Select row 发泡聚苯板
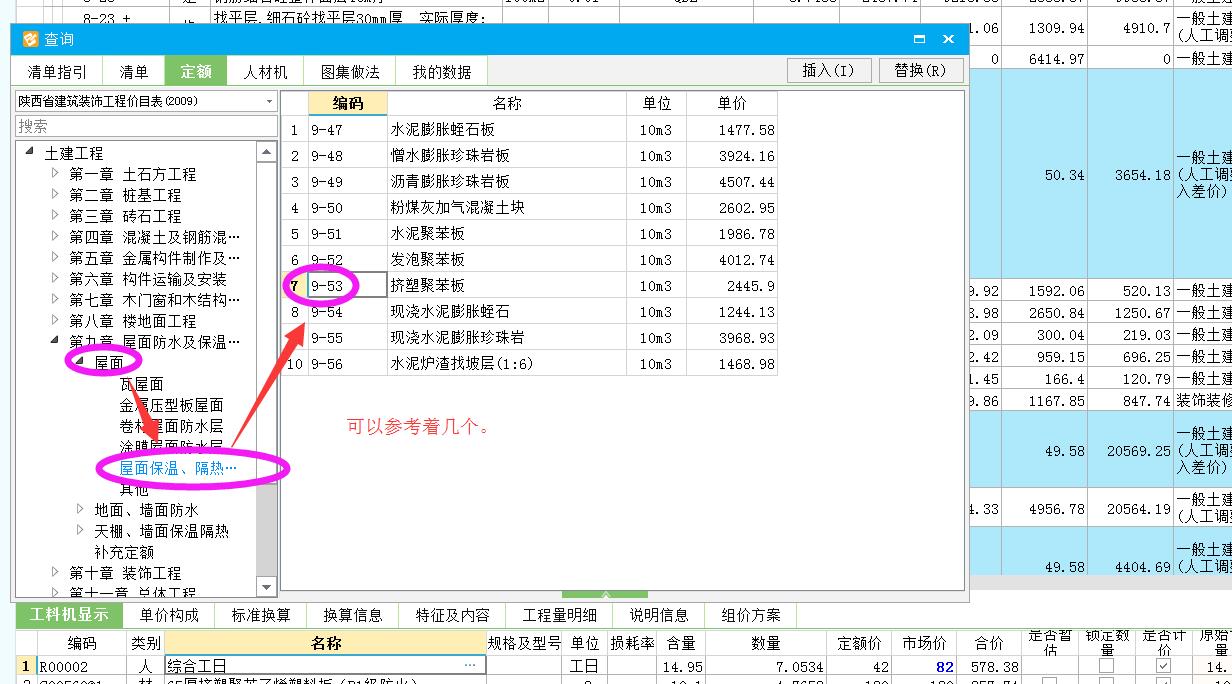Viewport: 1232px width, 684px height. click(x=529, y=259)
